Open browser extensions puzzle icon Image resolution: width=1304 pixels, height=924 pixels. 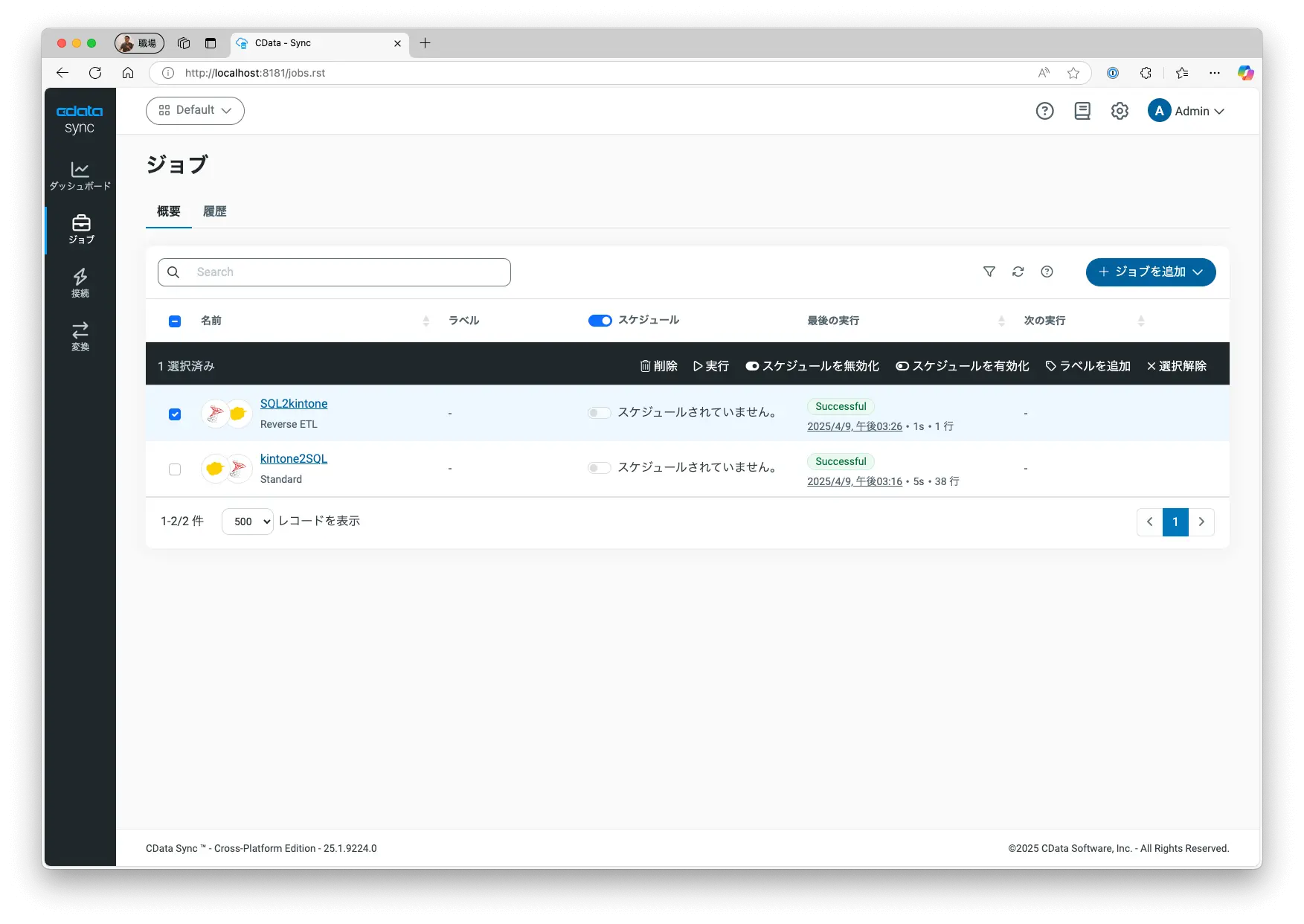click(x=1146, y=73)
